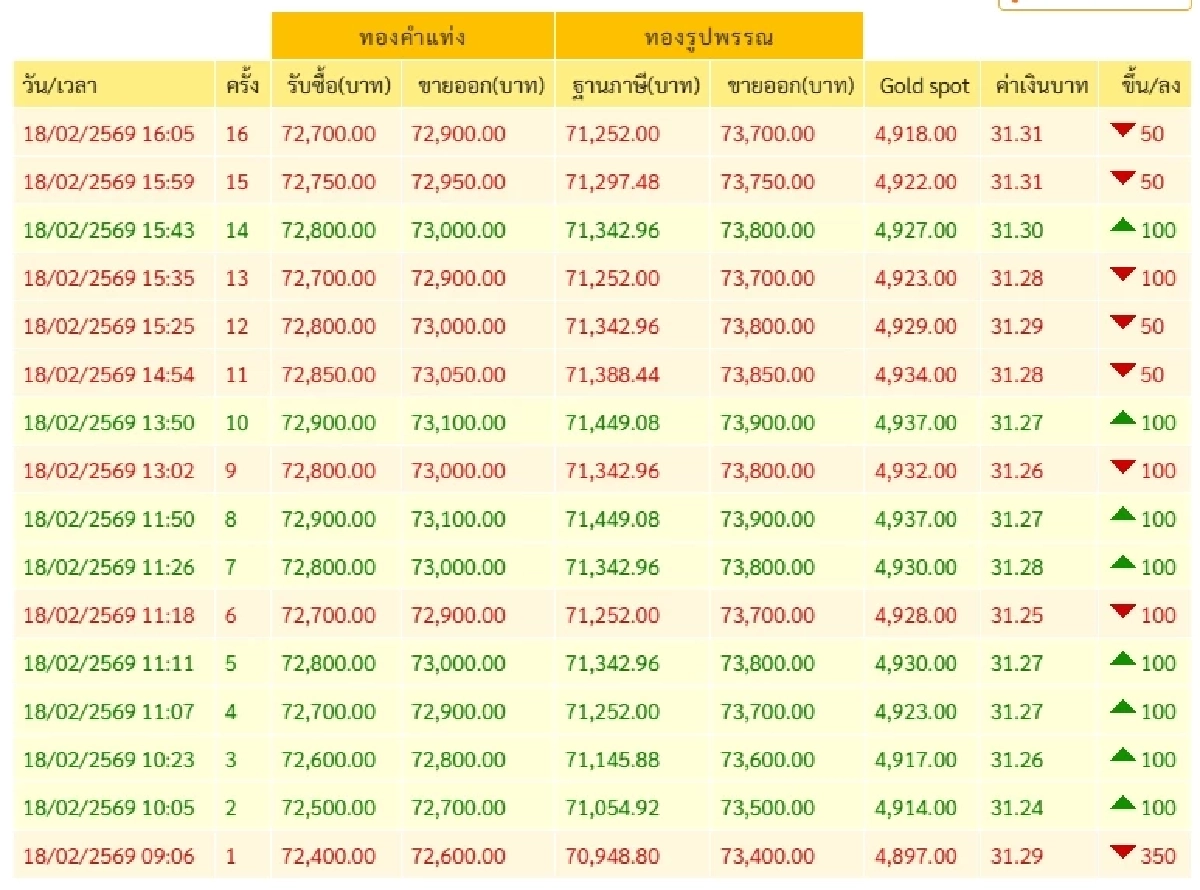Image resolution: width=1200 pixels, height=890 pixels.
Task: Click the up arrow in the 10:23 row
Action: [1123, 757]
